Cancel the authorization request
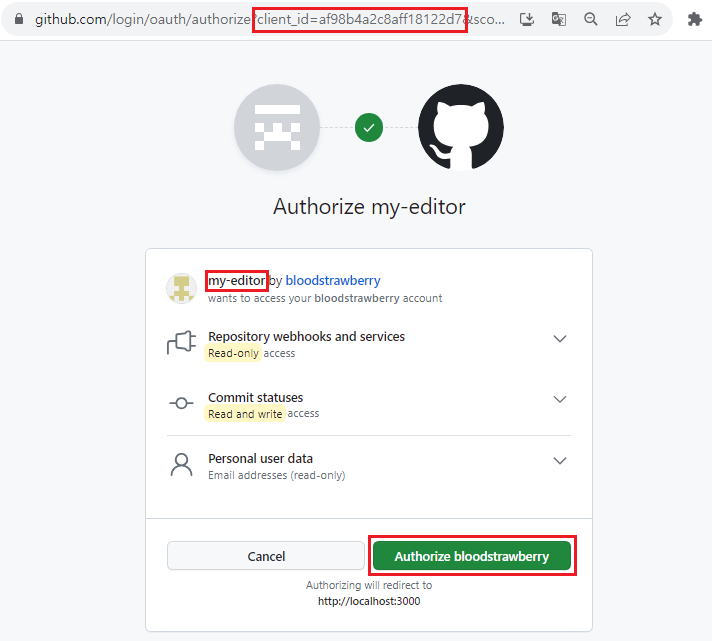Viewport: 712px width, 641px height. [266, 556]
